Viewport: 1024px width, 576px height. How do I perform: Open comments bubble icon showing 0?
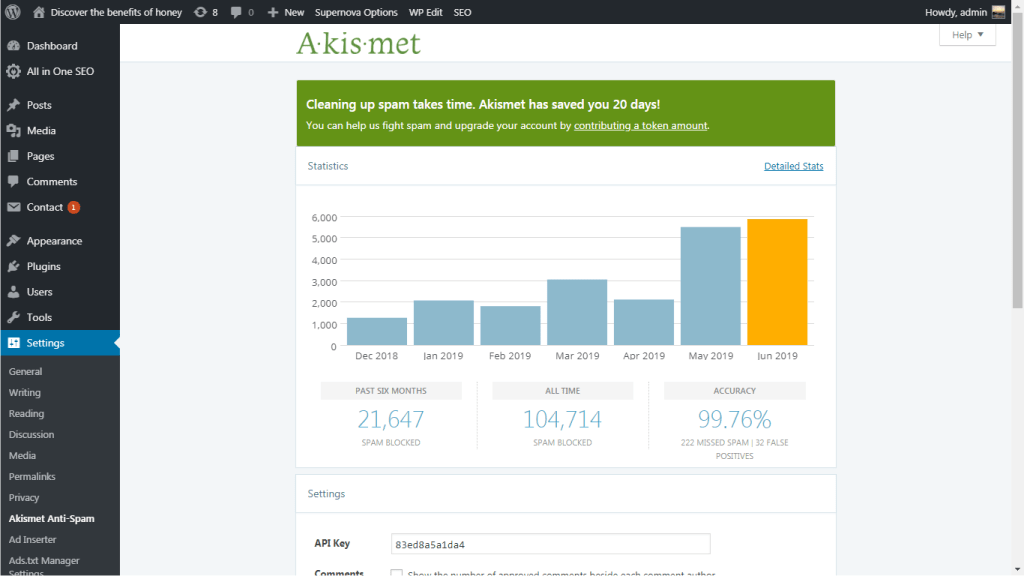pyautogui.click(x=236, y=12)
